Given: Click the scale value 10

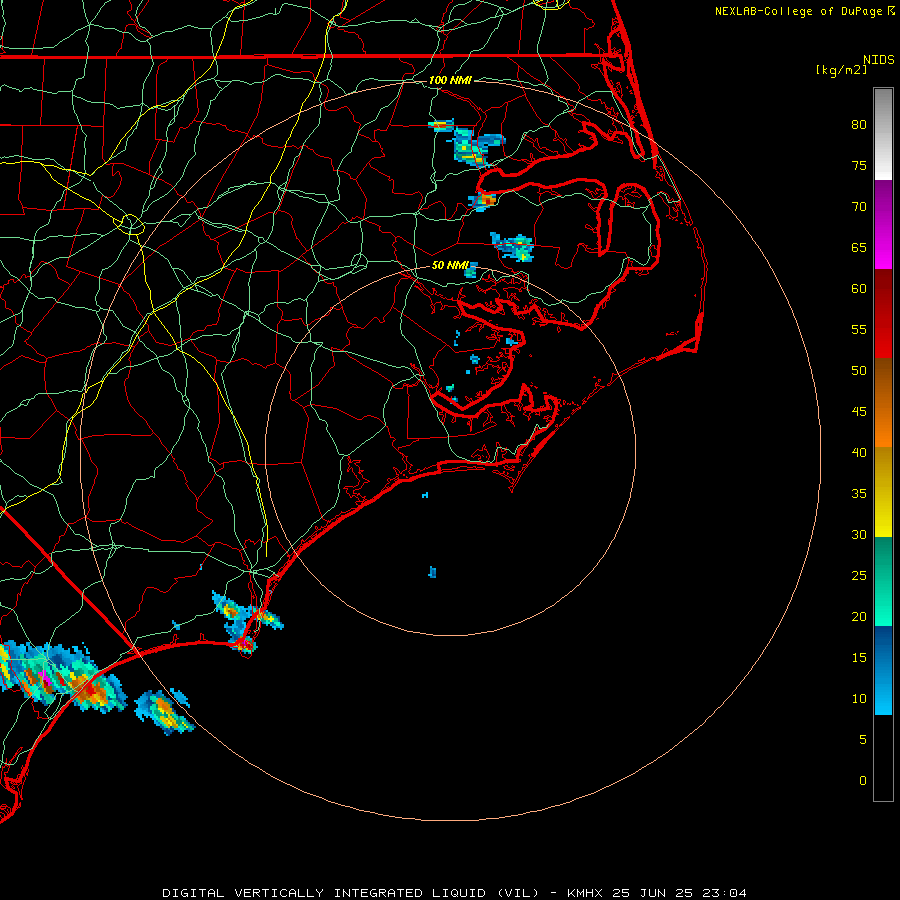Looking at the screenshot, I should [x=859, y=699].
